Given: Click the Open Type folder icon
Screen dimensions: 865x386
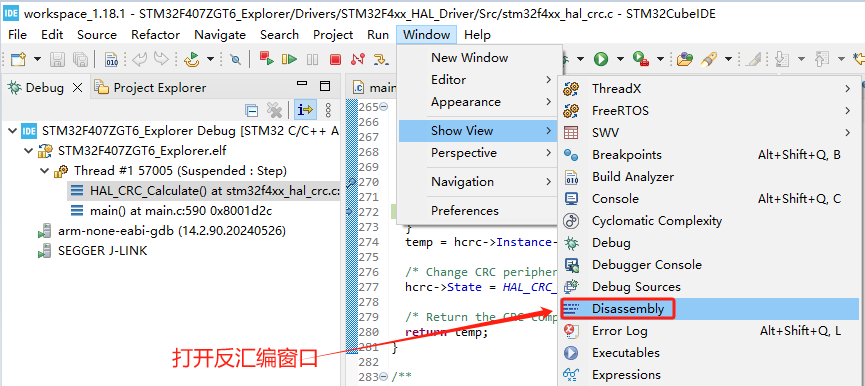Looking at the screenshot, I should 685,59.
